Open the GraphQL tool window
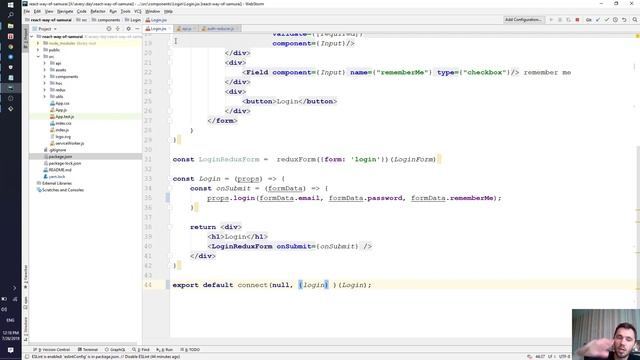 [x=115, y=350]
